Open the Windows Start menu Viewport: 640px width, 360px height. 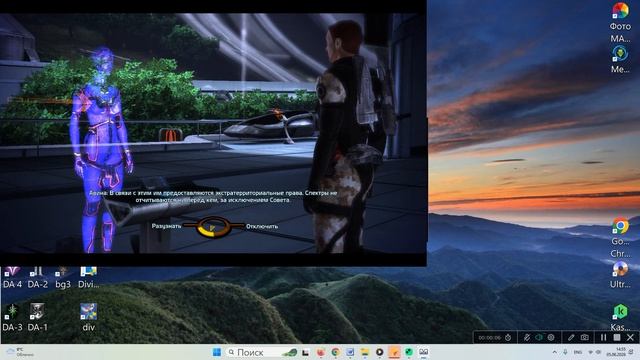pyautogui.click(x=217, y=352)
